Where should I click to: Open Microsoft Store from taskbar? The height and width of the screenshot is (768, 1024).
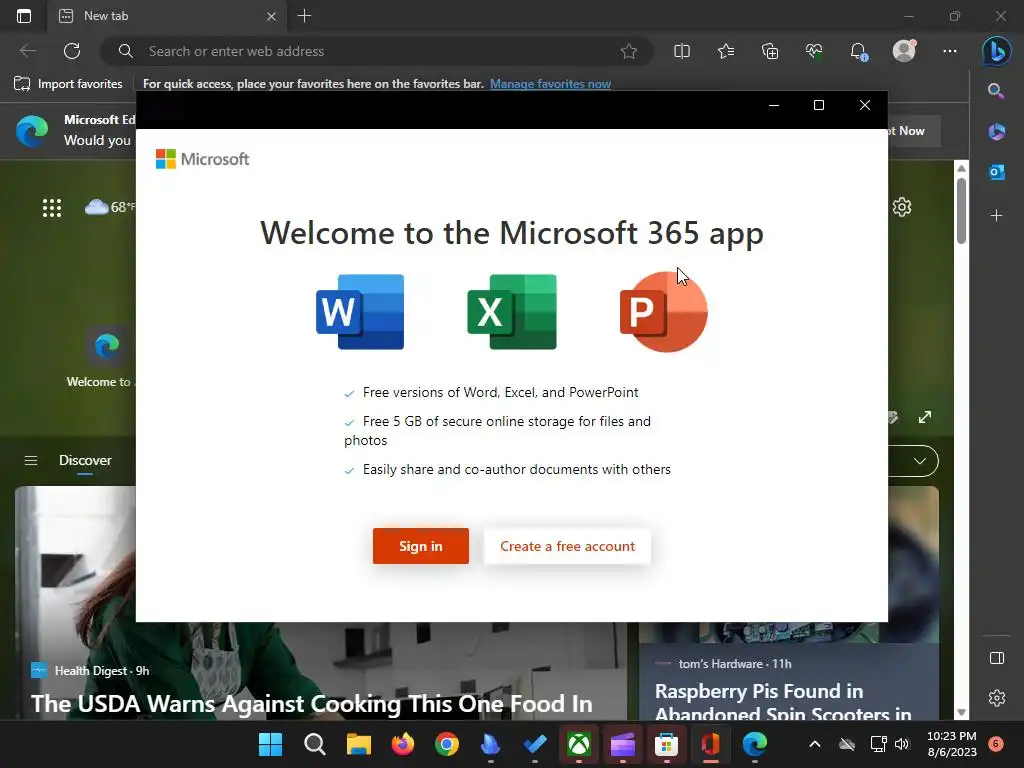click(666, 744)
